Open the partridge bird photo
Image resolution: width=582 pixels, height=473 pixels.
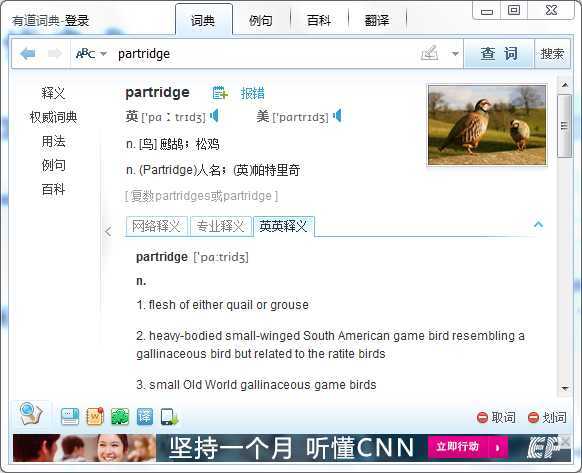pyautogui.click(x=487, y=125)
